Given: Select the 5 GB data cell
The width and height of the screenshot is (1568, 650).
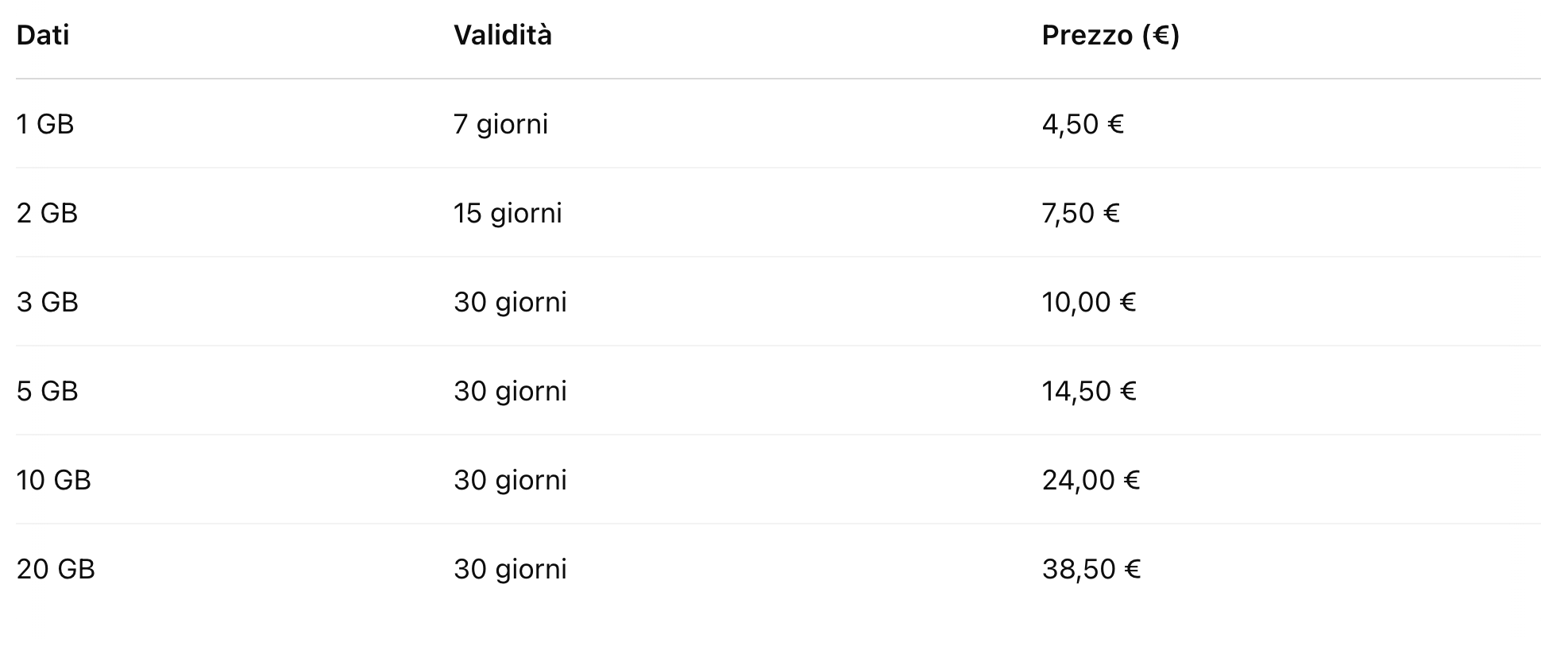Looking at the screenshot, I should [47, 392].
